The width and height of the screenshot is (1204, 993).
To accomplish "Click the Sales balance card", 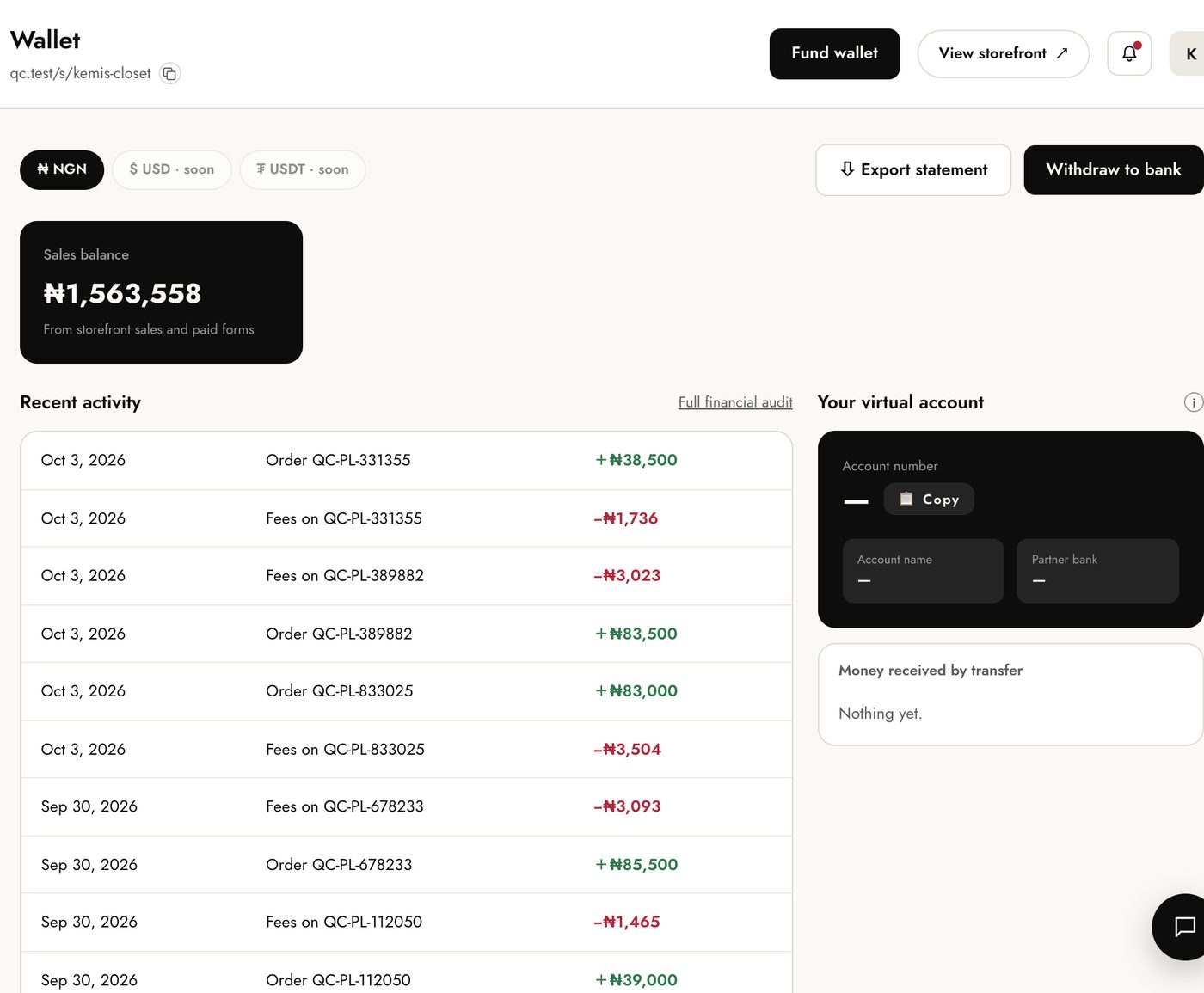I will click(161, 292).
